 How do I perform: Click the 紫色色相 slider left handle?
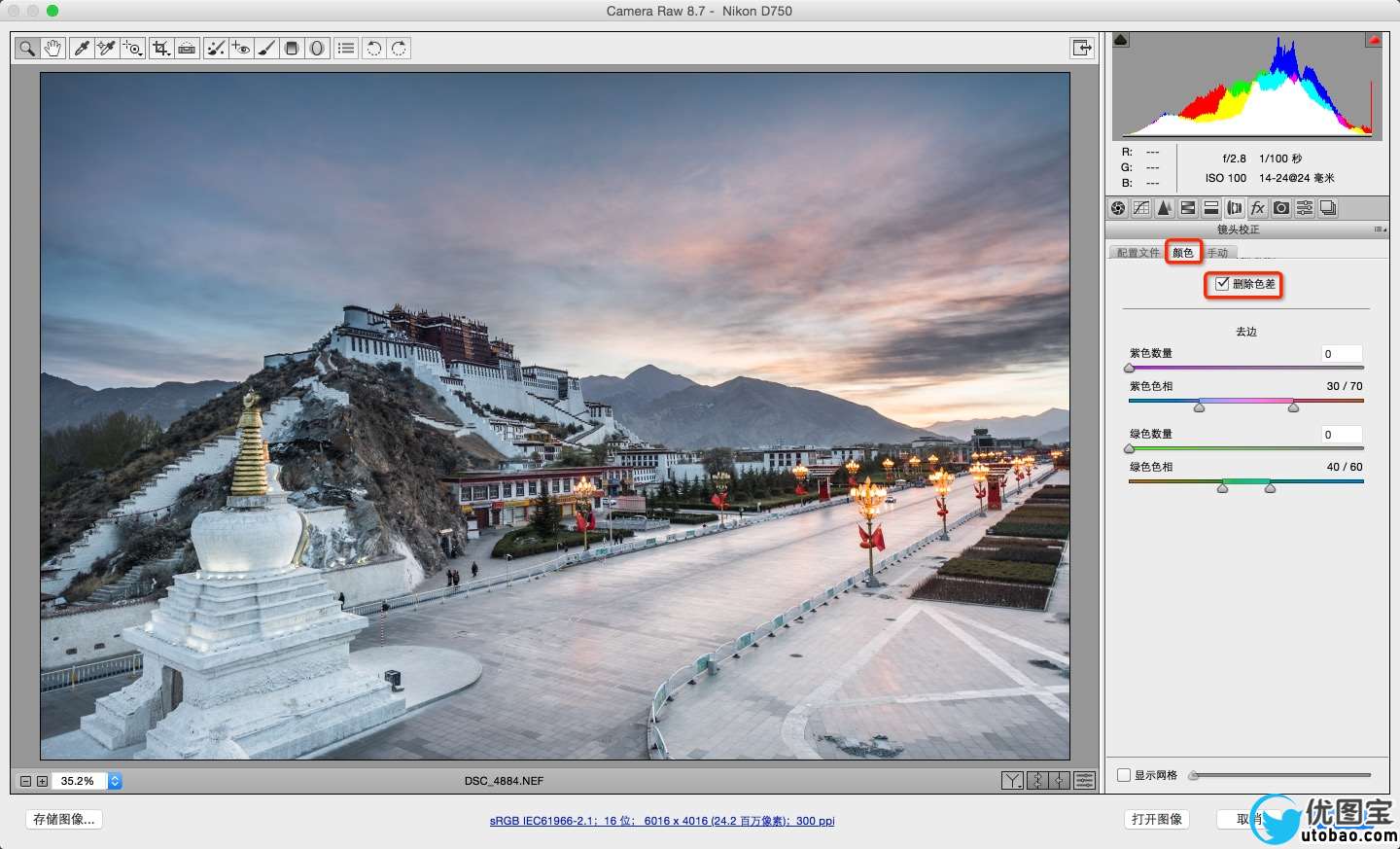coord(1199,407)
